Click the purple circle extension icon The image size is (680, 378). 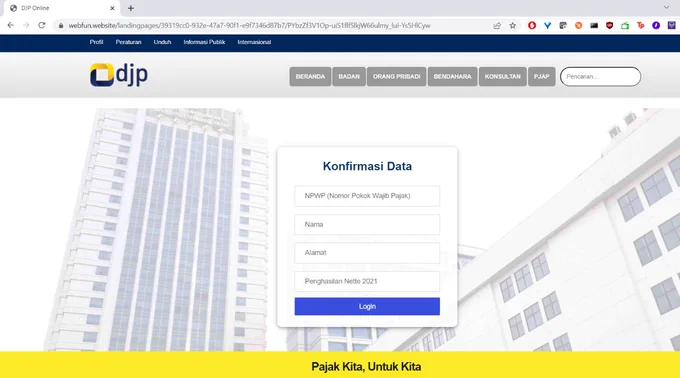click(656, 26)
